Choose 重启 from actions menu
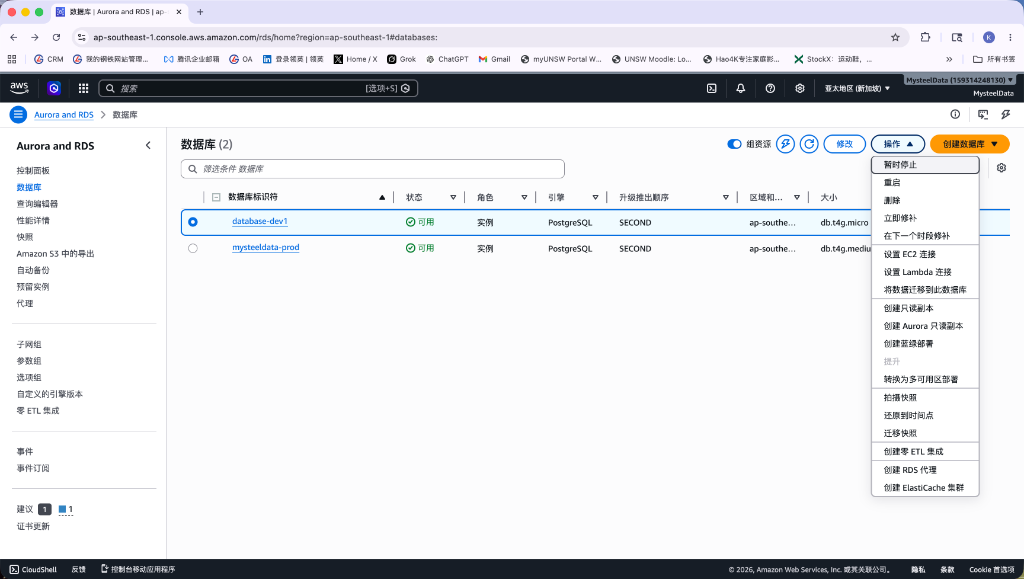Viewport: 1024px width, 579px height. click(x=925, y=183)
